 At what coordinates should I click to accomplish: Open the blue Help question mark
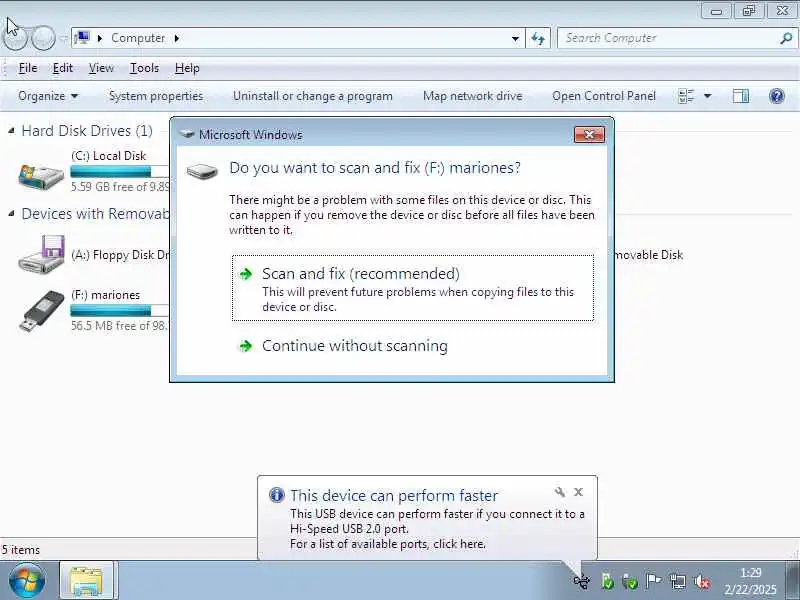(777, 96)
